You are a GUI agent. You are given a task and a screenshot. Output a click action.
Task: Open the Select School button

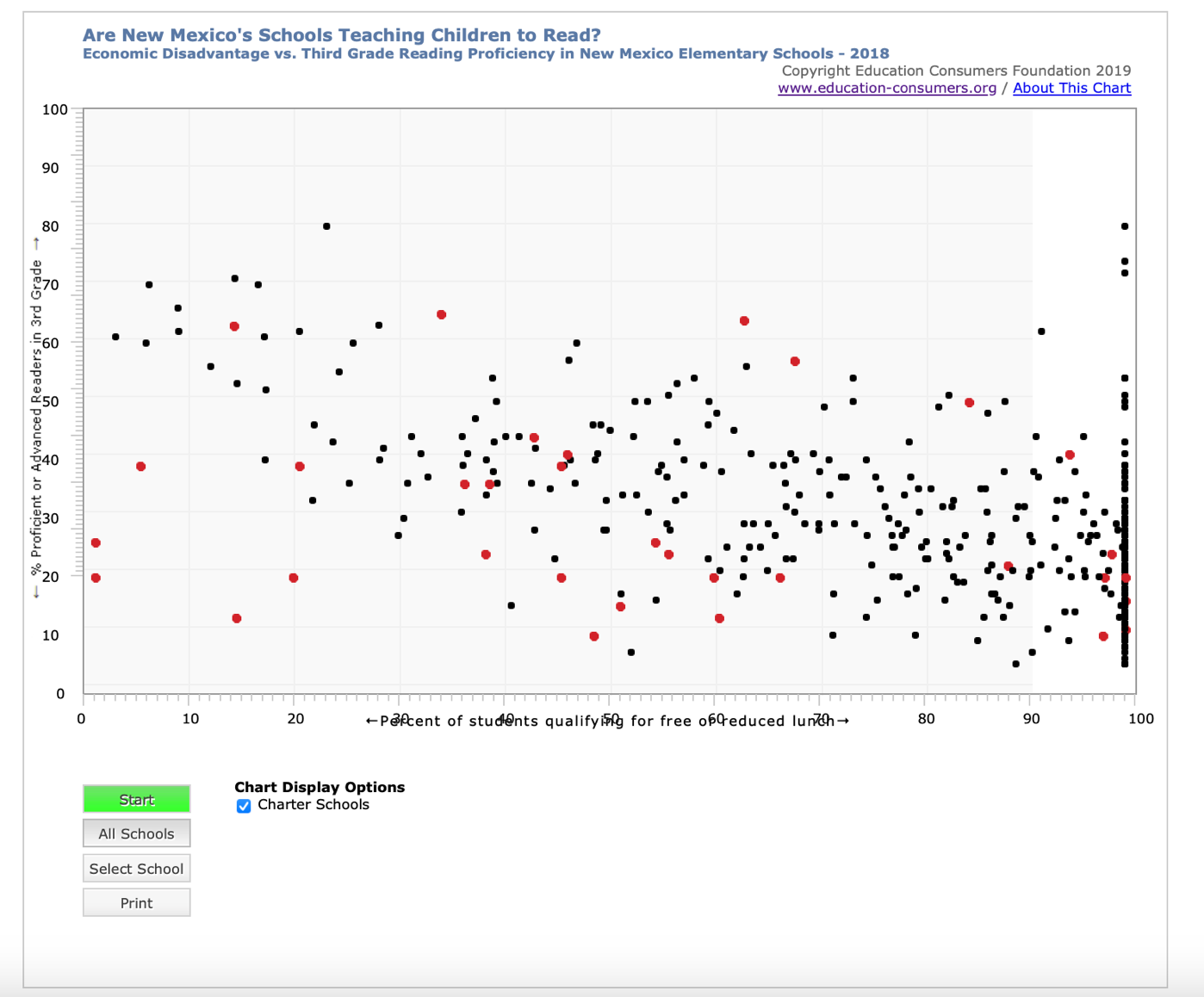(x=136, y=869)
